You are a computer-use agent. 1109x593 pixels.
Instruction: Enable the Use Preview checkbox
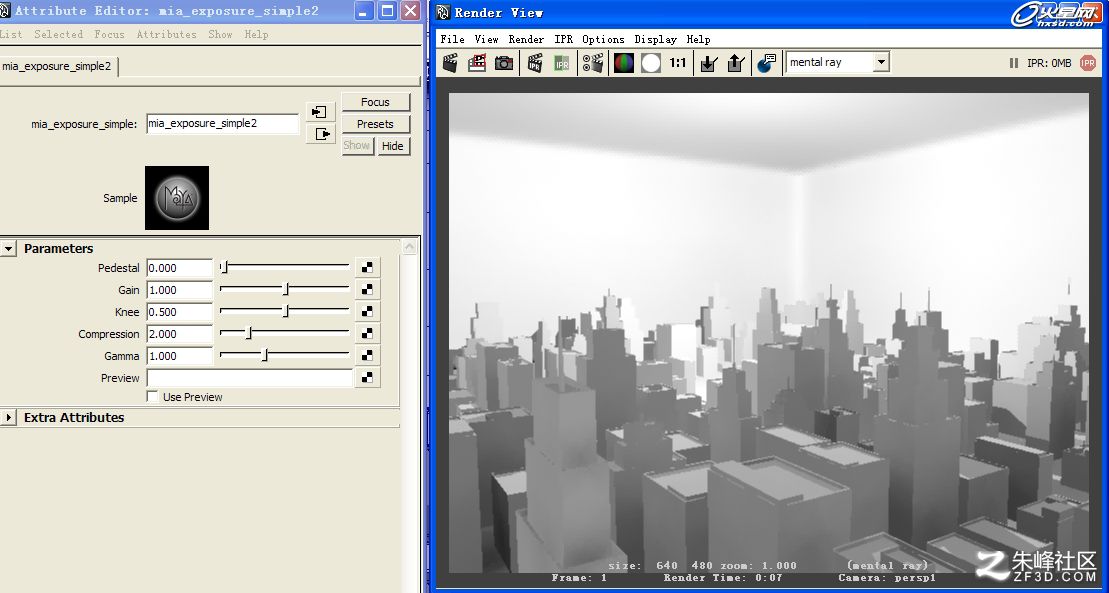tap(152, 396)
